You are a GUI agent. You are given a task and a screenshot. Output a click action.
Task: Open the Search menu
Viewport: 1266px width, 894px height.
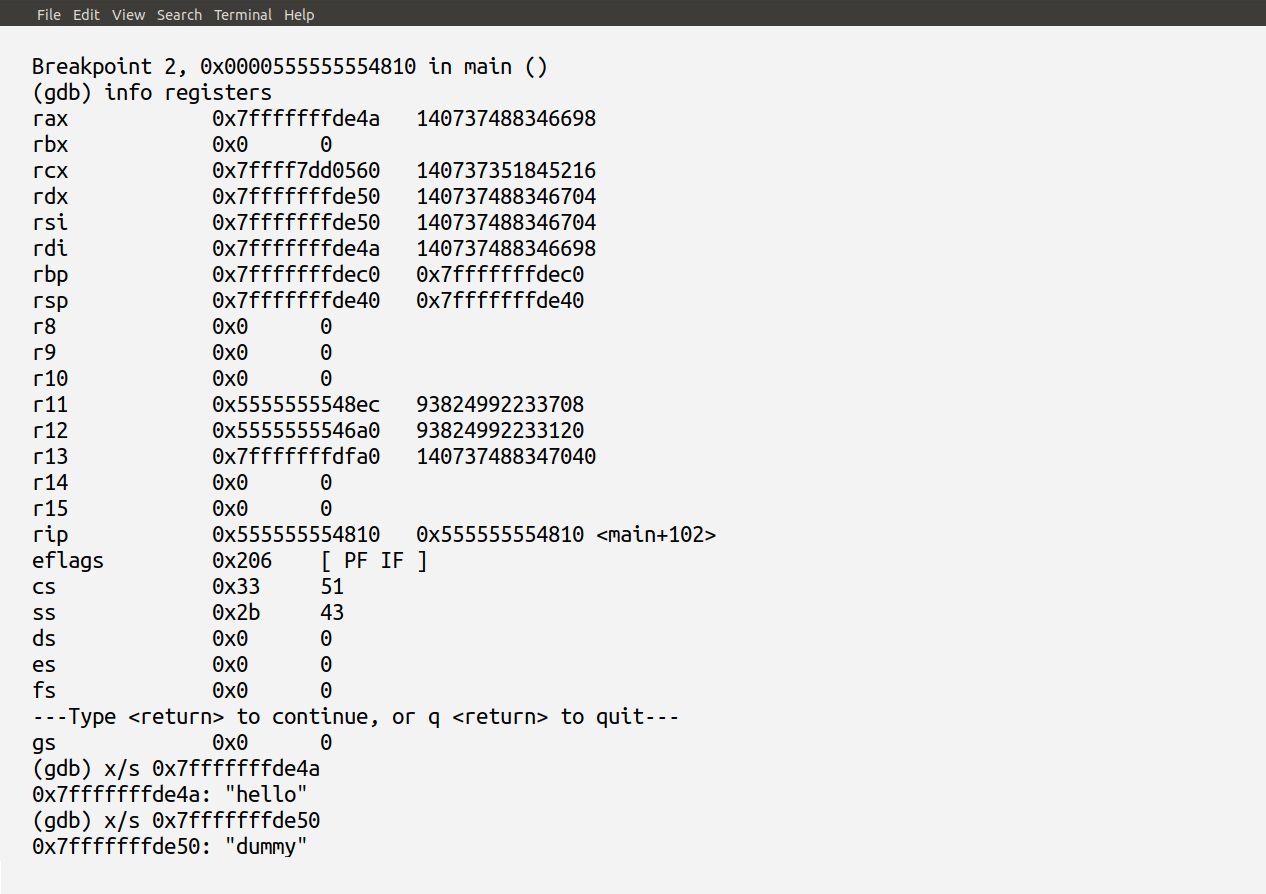(179, 15)
